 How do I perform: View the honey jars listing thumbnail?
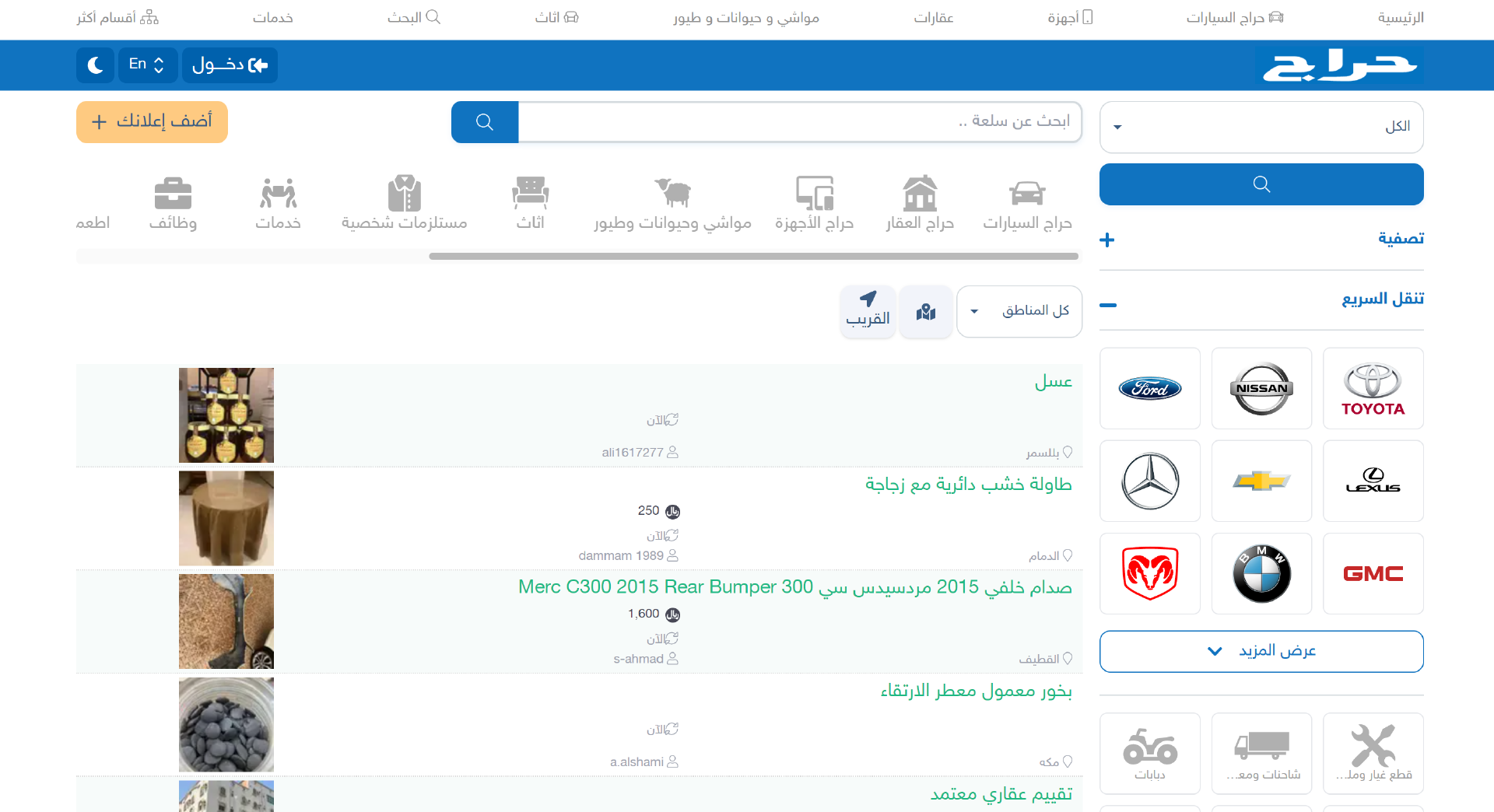(226, 415)
